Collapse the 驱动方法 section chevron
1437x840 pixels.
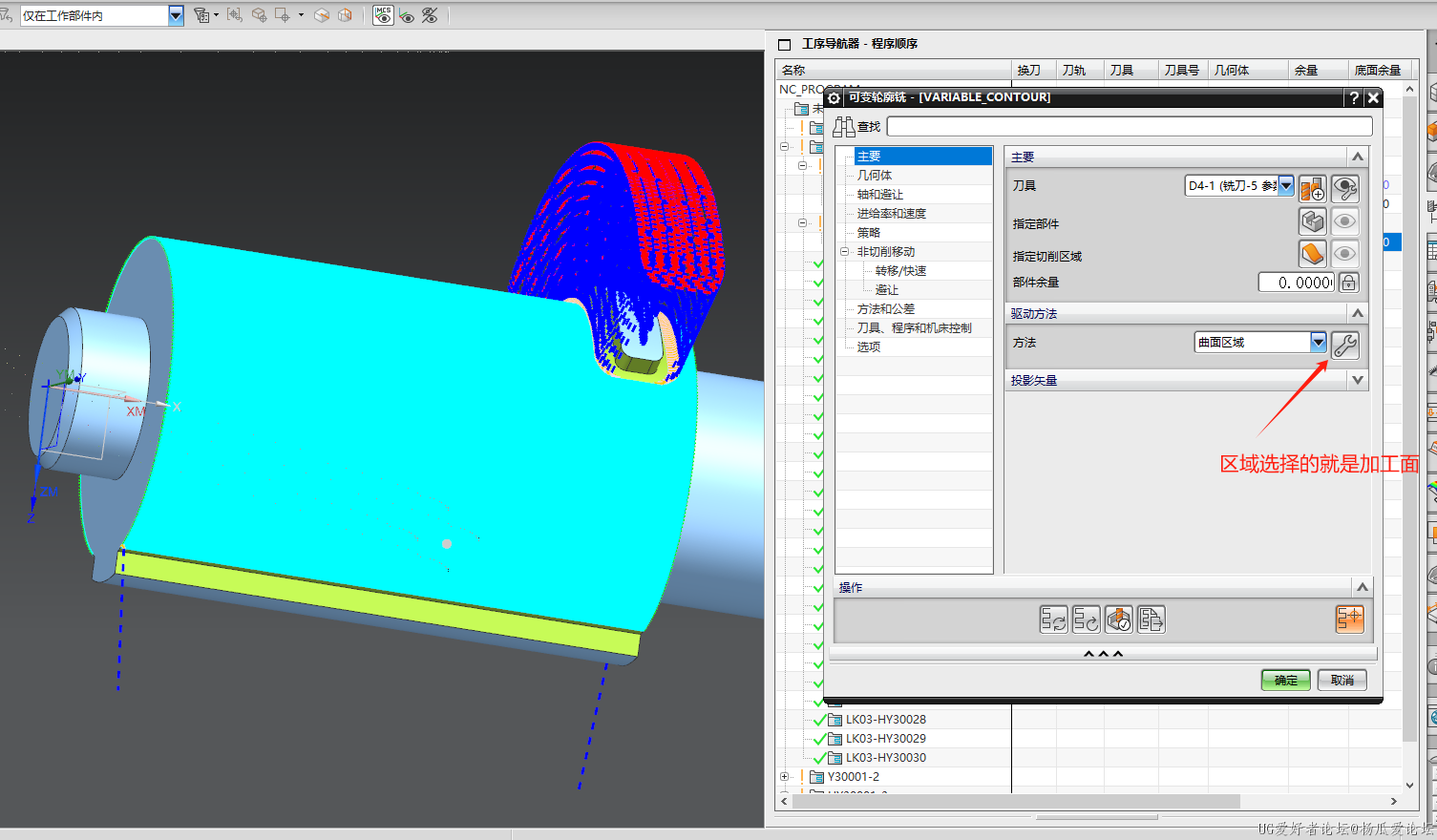1358,313
